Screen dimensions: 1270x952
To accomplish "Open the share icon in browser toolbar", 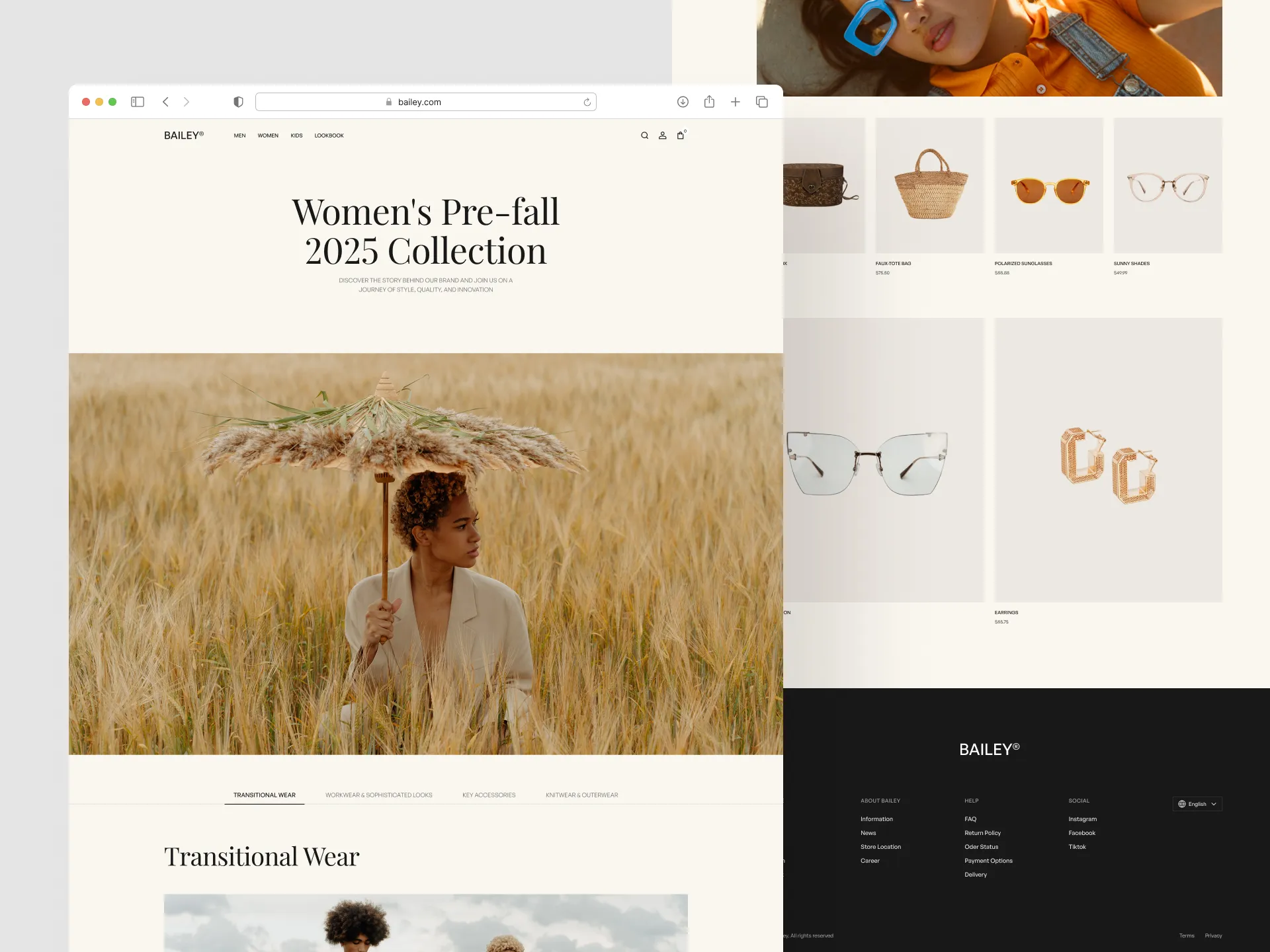I will point(709,101).
